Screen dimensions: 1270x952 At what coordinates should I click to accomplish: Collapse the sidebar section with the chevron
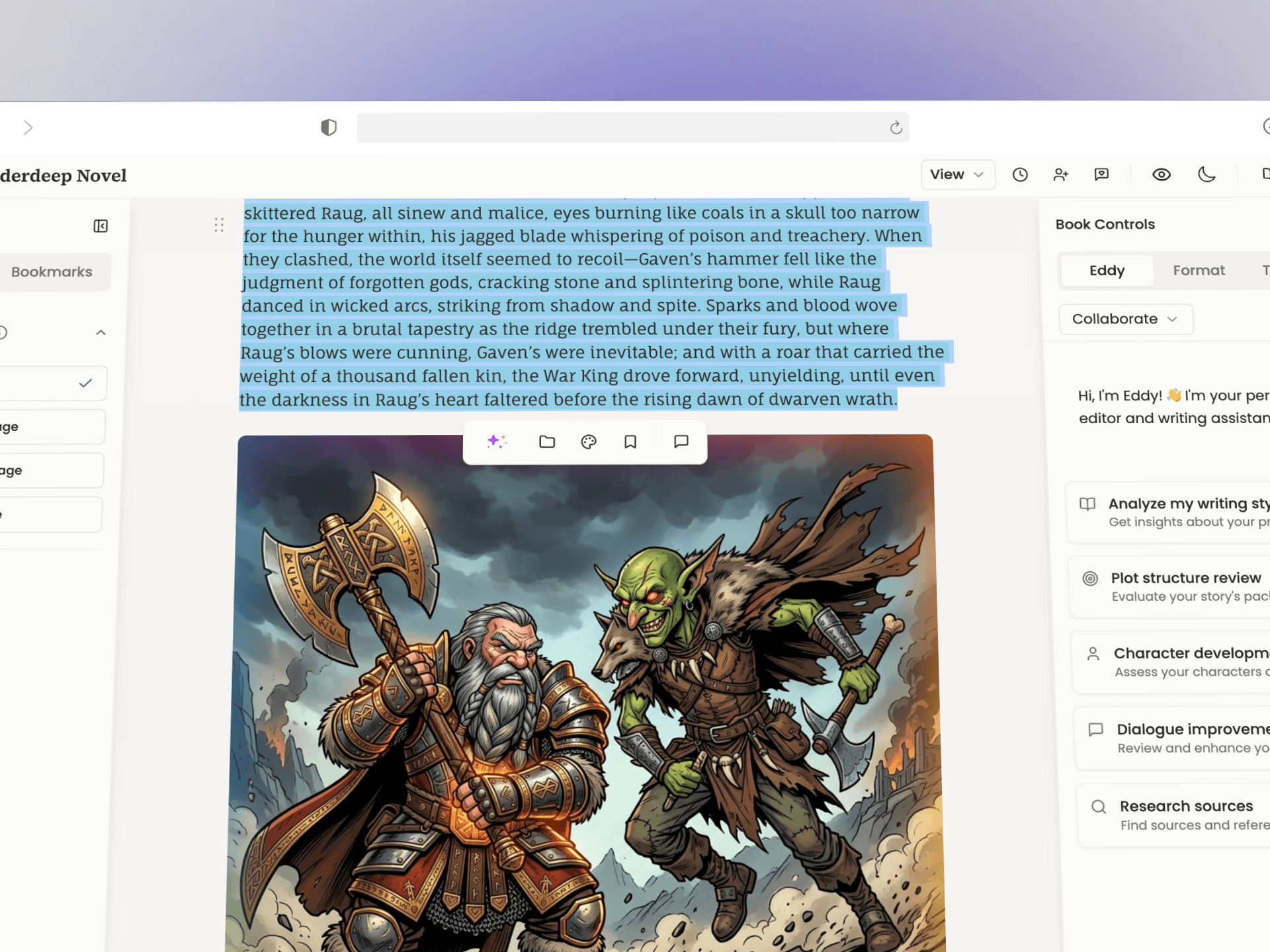tap(101, 332)
